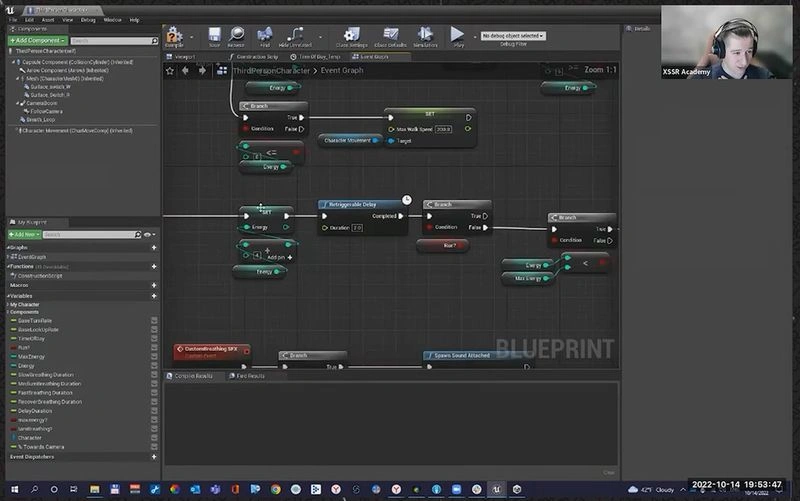This screenshot has width=800, height=501.
Task: Click the add variable plus button
Action: click(x=154, y=296)
